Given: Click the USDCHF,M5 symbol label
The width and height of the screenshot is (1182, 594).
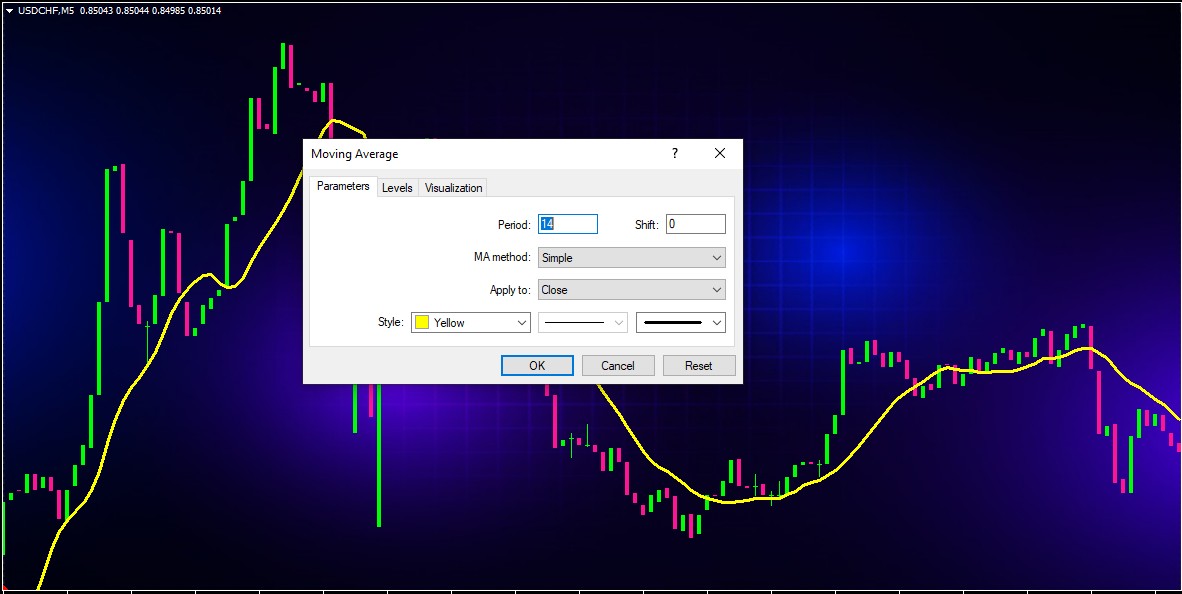Looking at the screenshot, I should [45, 9].
